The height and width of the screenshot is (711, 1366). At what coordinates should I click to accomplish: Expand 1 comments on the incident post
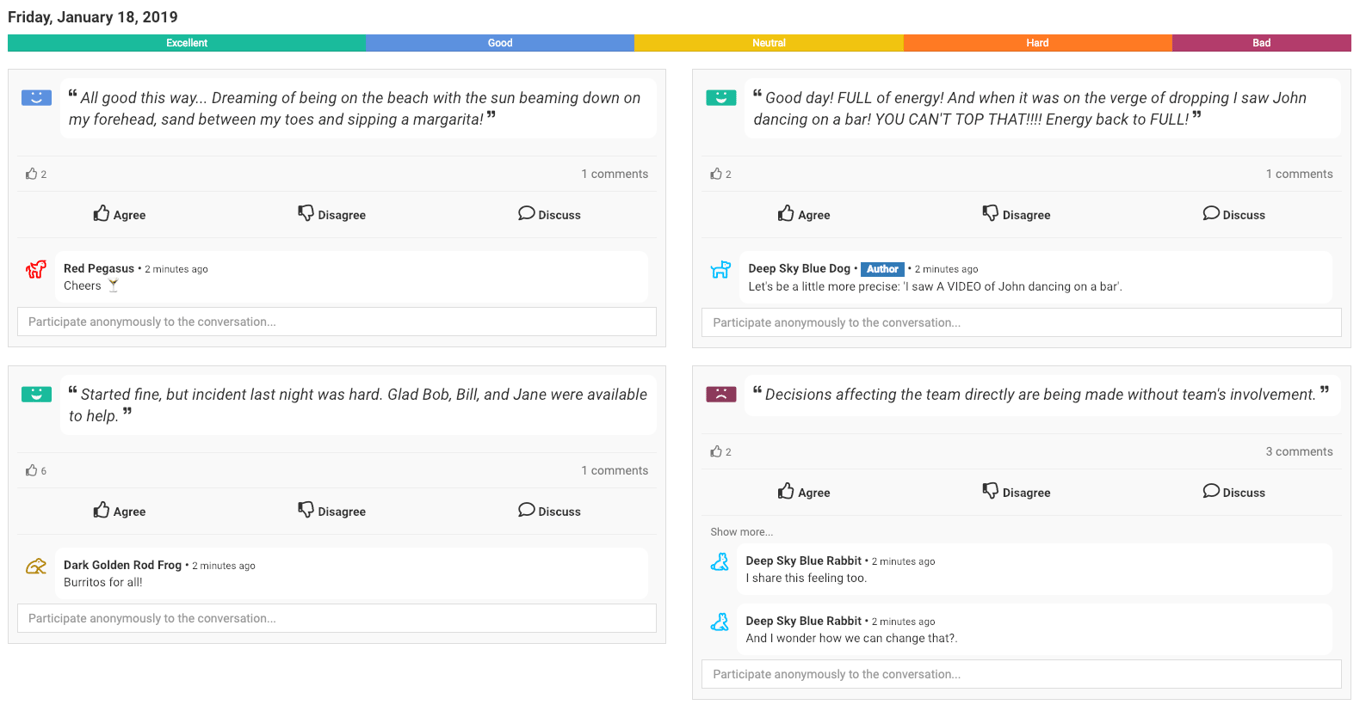pyautogui.click(x=614, y=471)
